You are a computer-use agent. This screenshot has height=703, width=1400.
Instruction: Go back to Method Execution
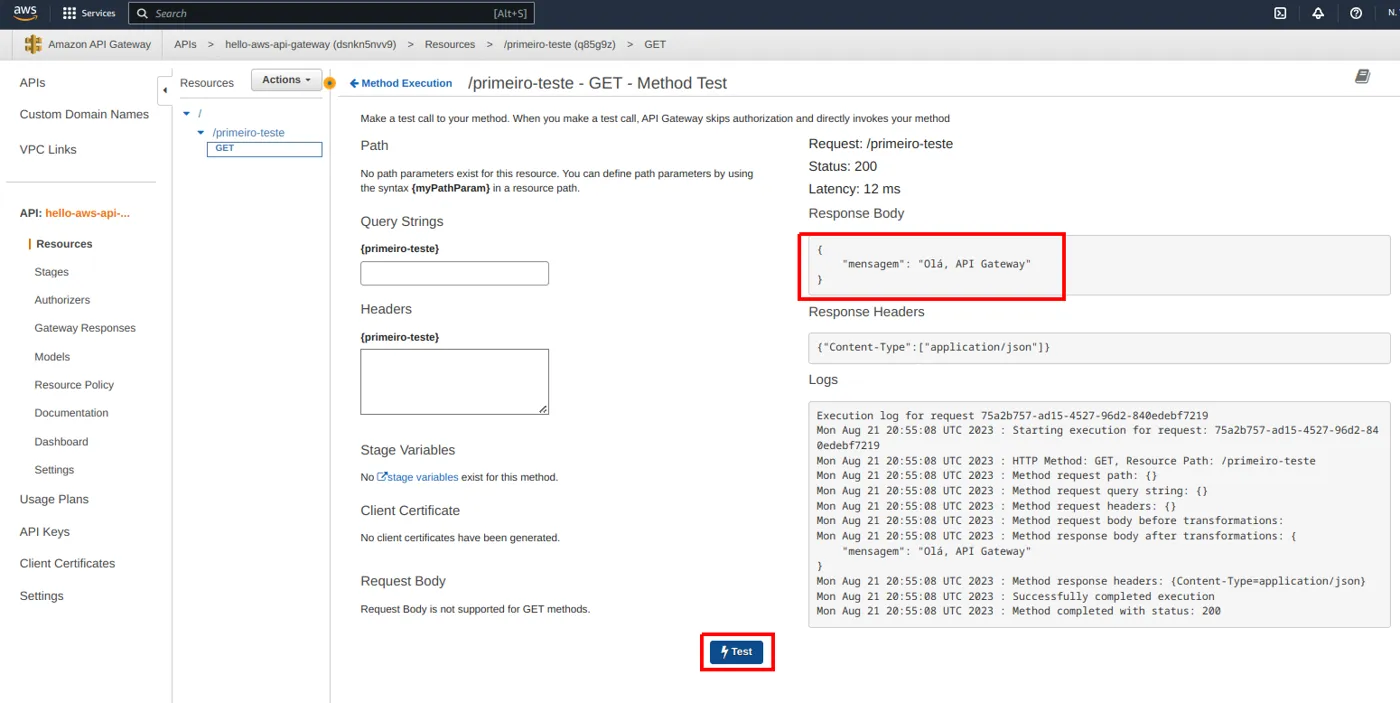[x=401, y=83]
